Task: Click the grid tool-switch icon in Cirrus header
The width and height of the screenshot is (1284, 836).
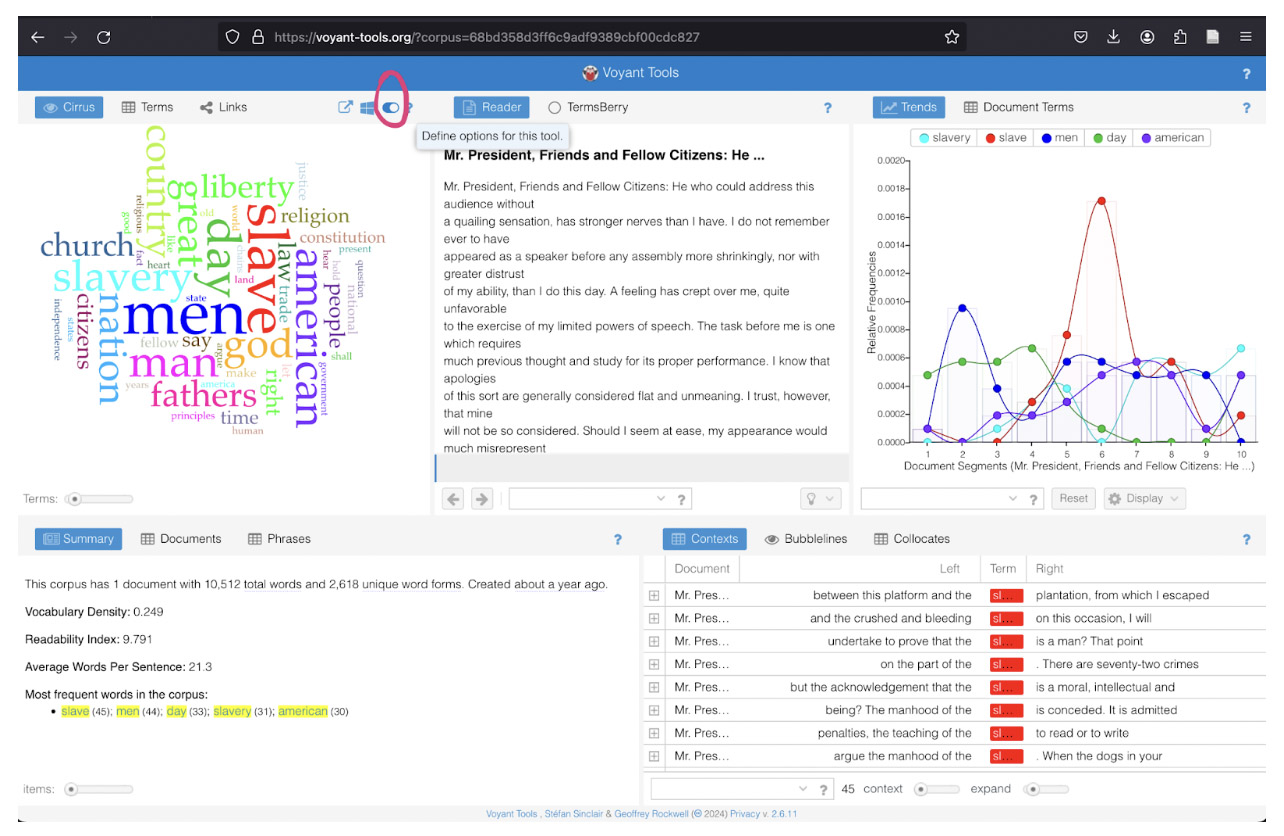Action: [368, 107]
